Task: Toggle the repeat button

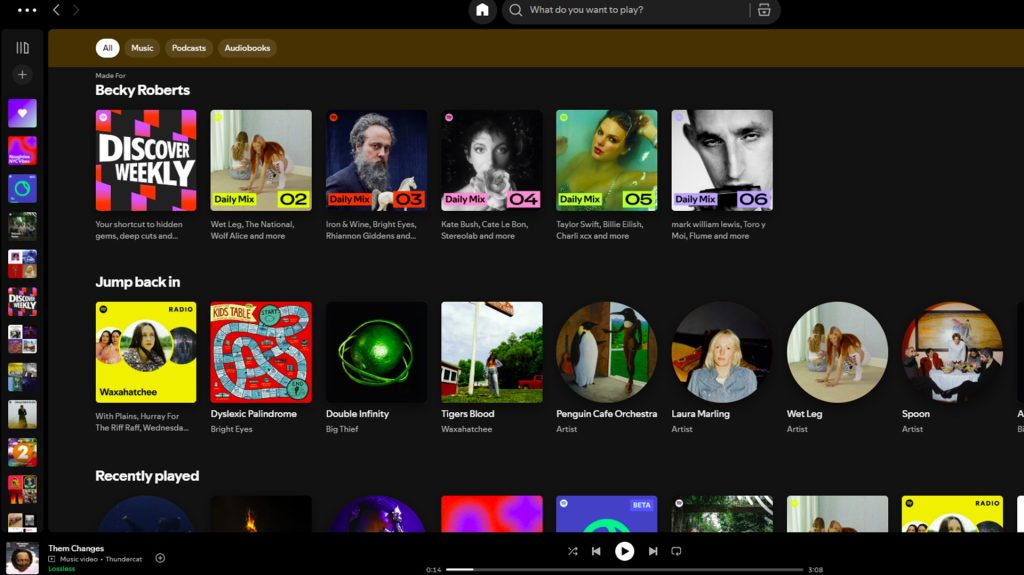Action: 676,551
